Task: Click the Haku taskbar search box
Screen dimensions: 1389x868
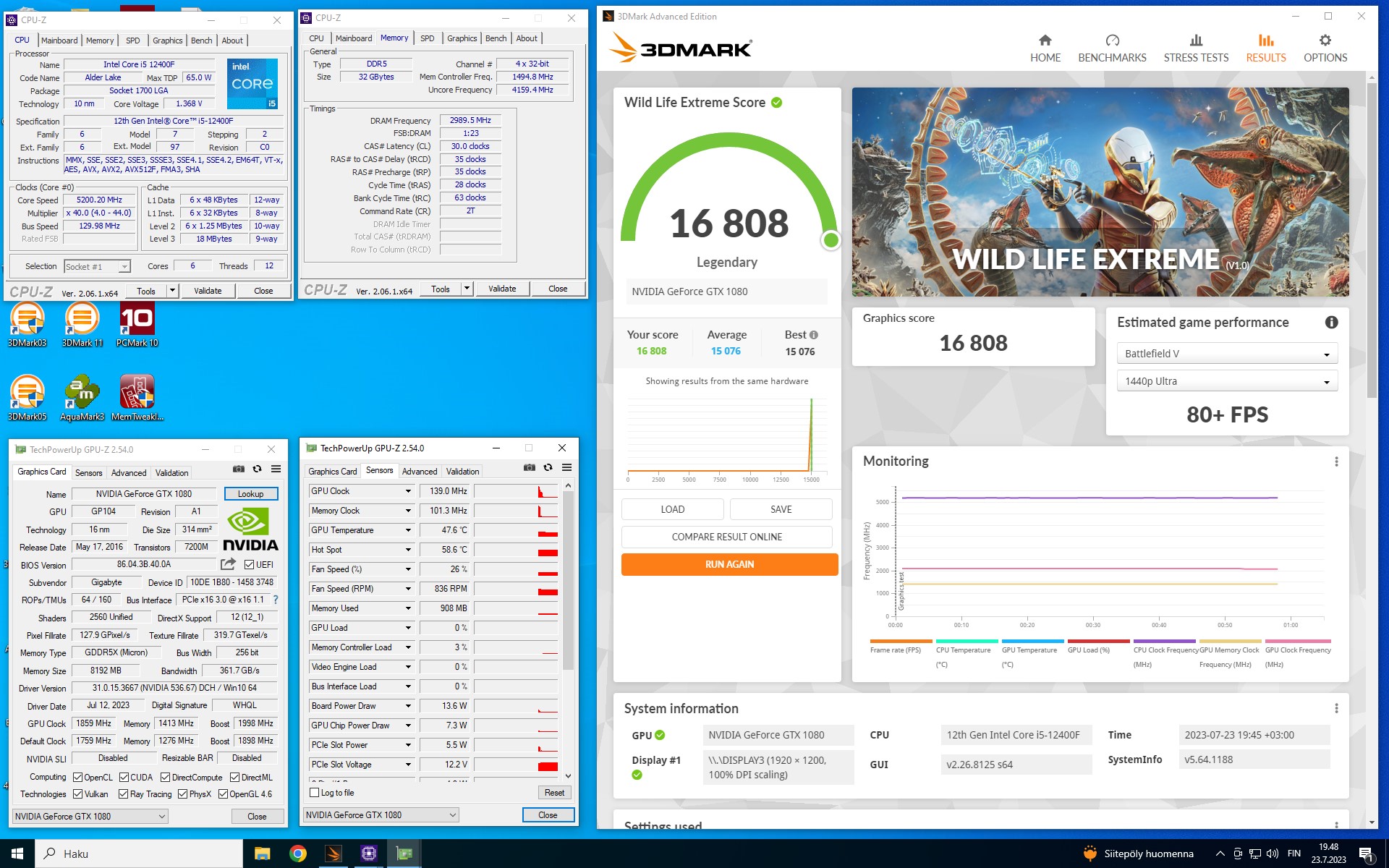Action: pyautogui.click(x=139, y=854)
